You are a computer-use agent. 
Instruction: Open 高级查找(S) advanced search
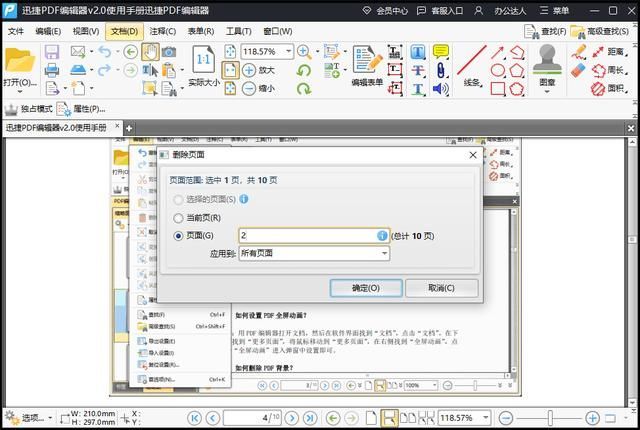(x=600, y=31)
